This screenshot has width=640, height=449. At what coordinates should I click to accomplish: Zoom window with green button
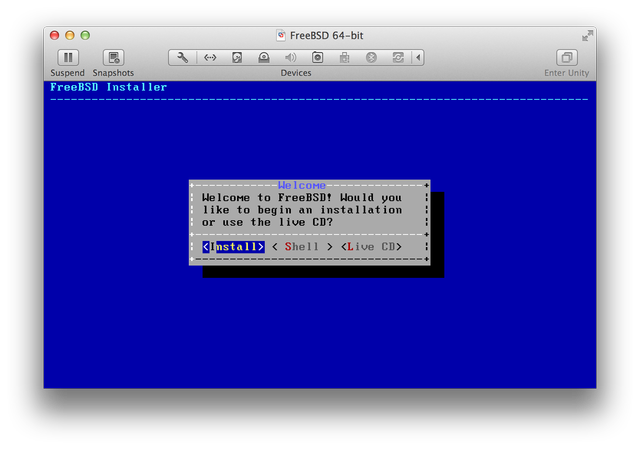[85, 36]
